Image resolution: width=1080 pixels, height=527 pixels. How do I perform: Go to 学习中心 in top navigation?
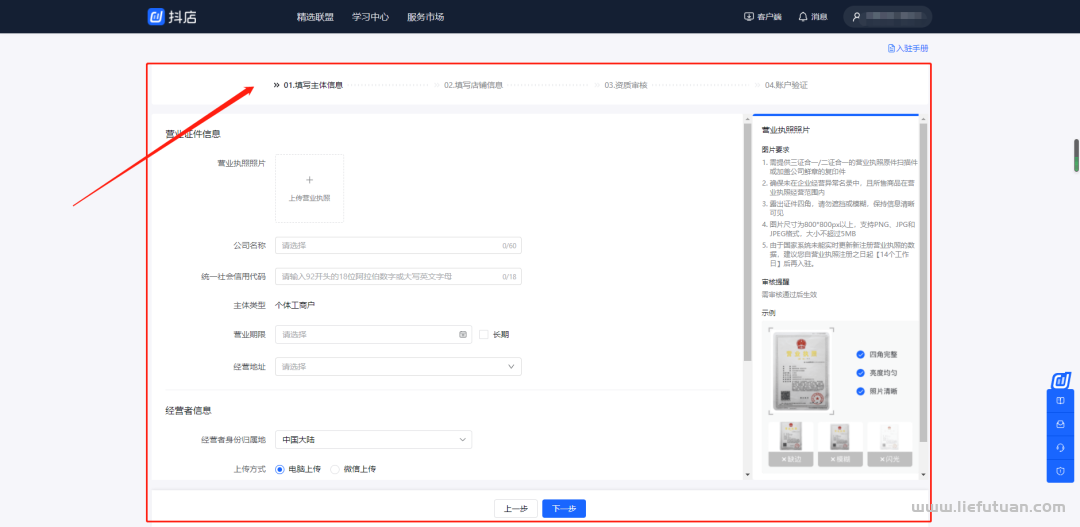[370, 17]
